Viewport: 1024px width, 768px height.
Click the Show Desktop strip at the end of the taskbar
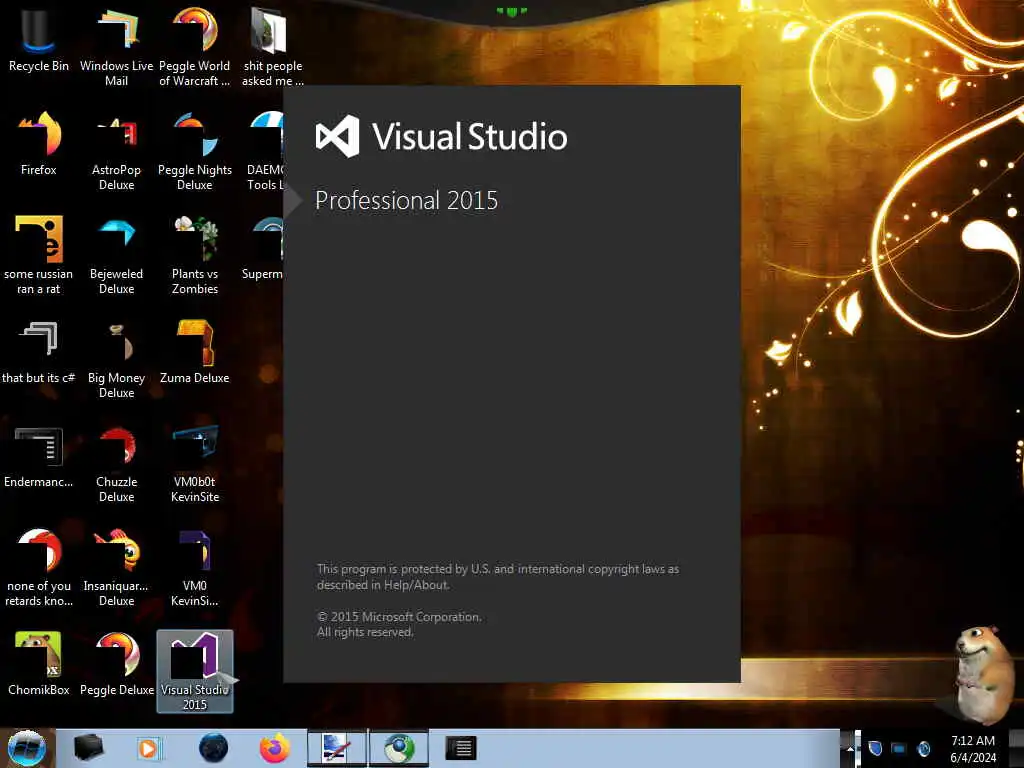(1015, 748)
